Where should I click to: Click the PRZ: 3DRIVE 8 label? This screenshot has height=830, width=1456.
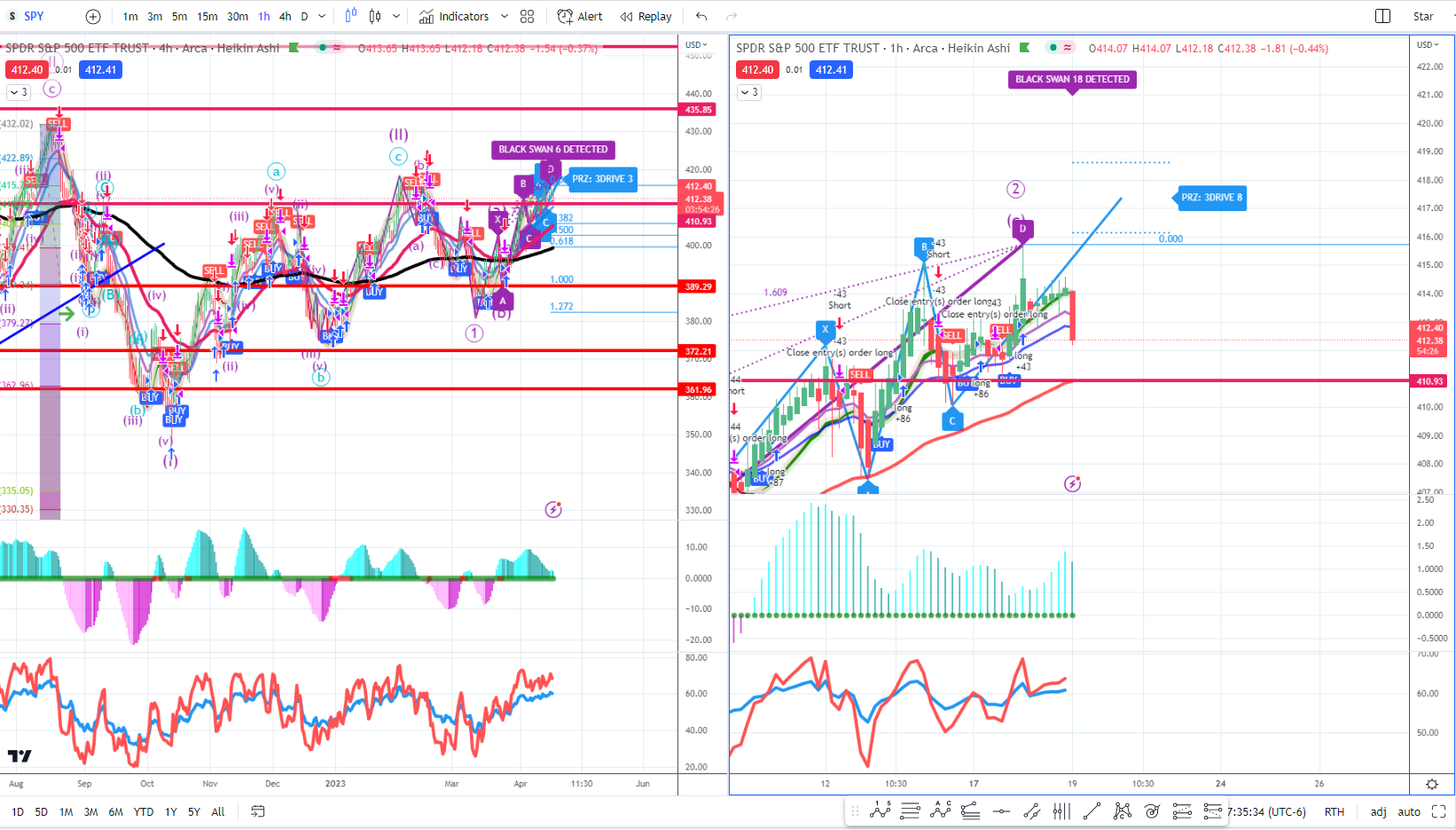pos(1211,198)
